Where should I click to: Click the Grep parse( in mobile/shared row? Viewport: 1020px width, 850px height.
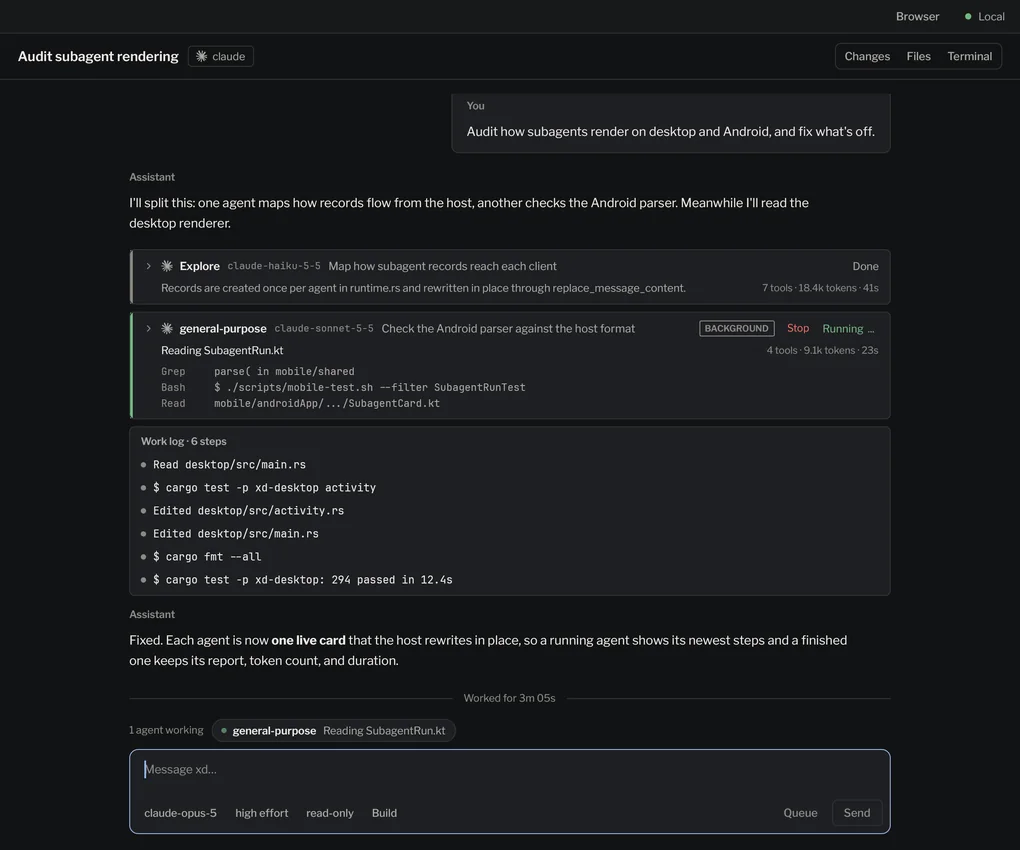[258, 371]
